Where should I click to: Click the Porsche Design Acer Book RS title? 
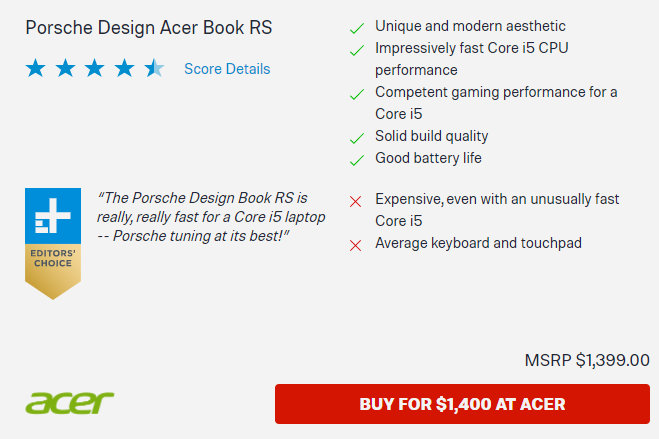pyautogui.click(x=148, y=26)
